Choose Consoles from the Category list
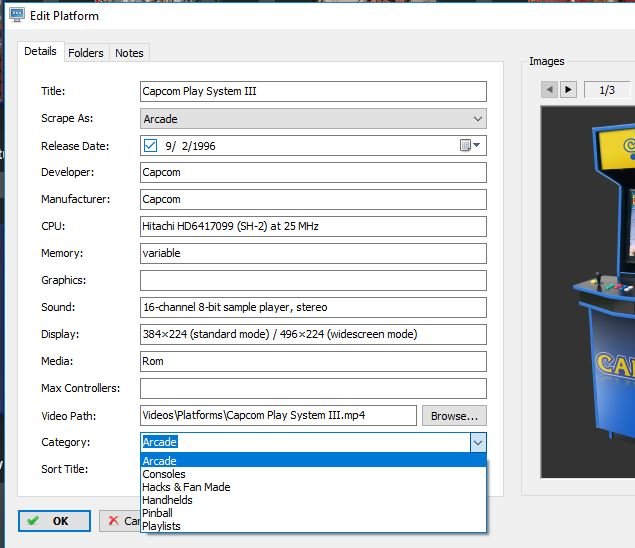Image resolution: width=635 pixels, height=548 pixels. pyautogui.click(x=313, y=474)
